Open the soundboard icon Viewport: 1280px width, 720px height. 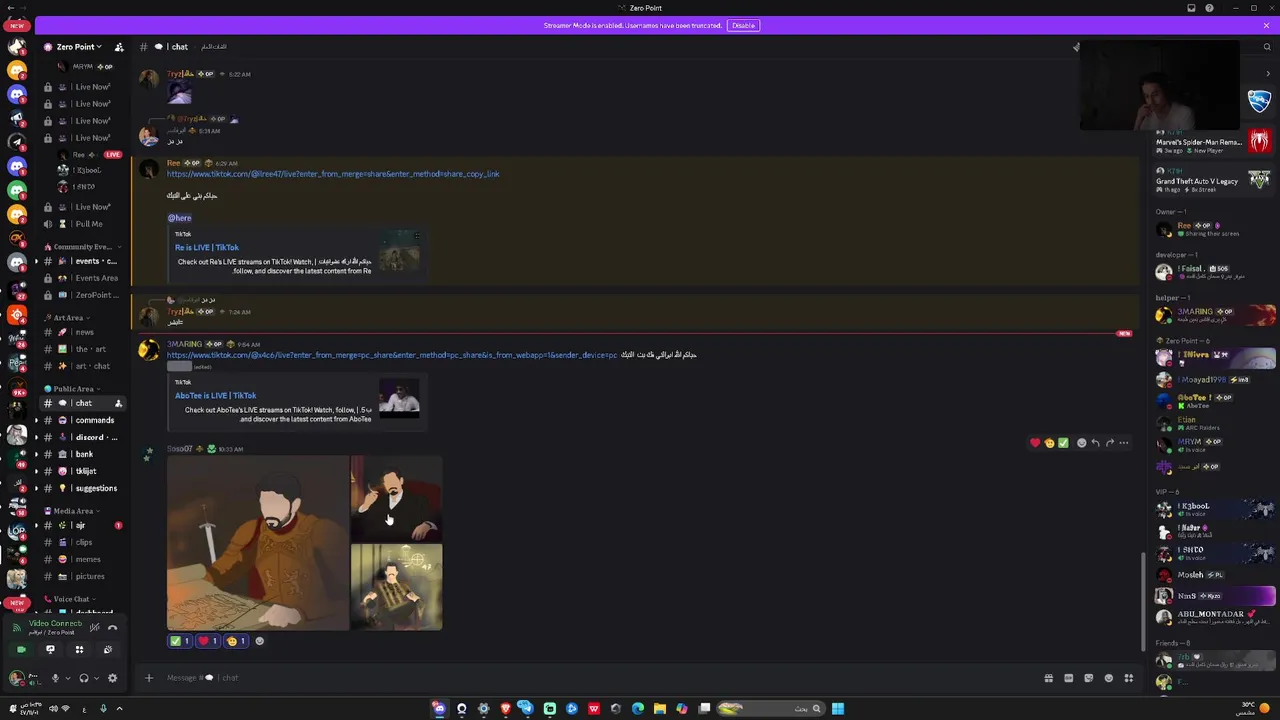(108, 649)
